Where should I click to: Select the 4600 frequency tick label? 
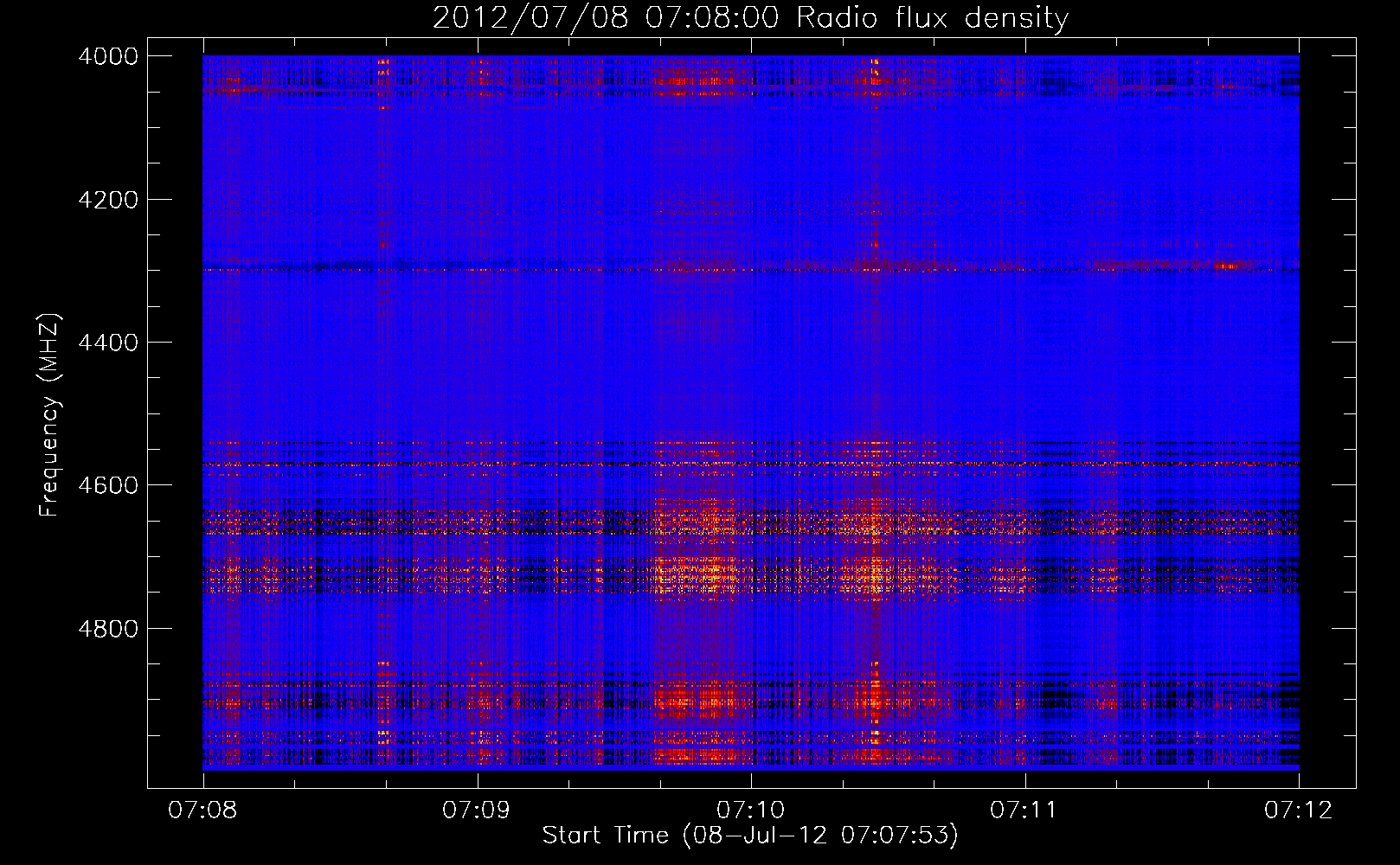tap(108, 485)
